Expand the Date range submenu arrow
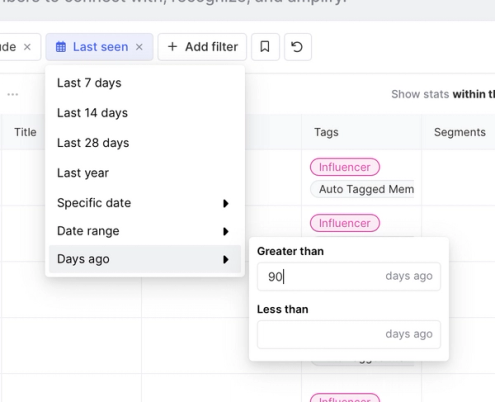Image resolution: width=495 pixels, height=402 pixels. 226,231
